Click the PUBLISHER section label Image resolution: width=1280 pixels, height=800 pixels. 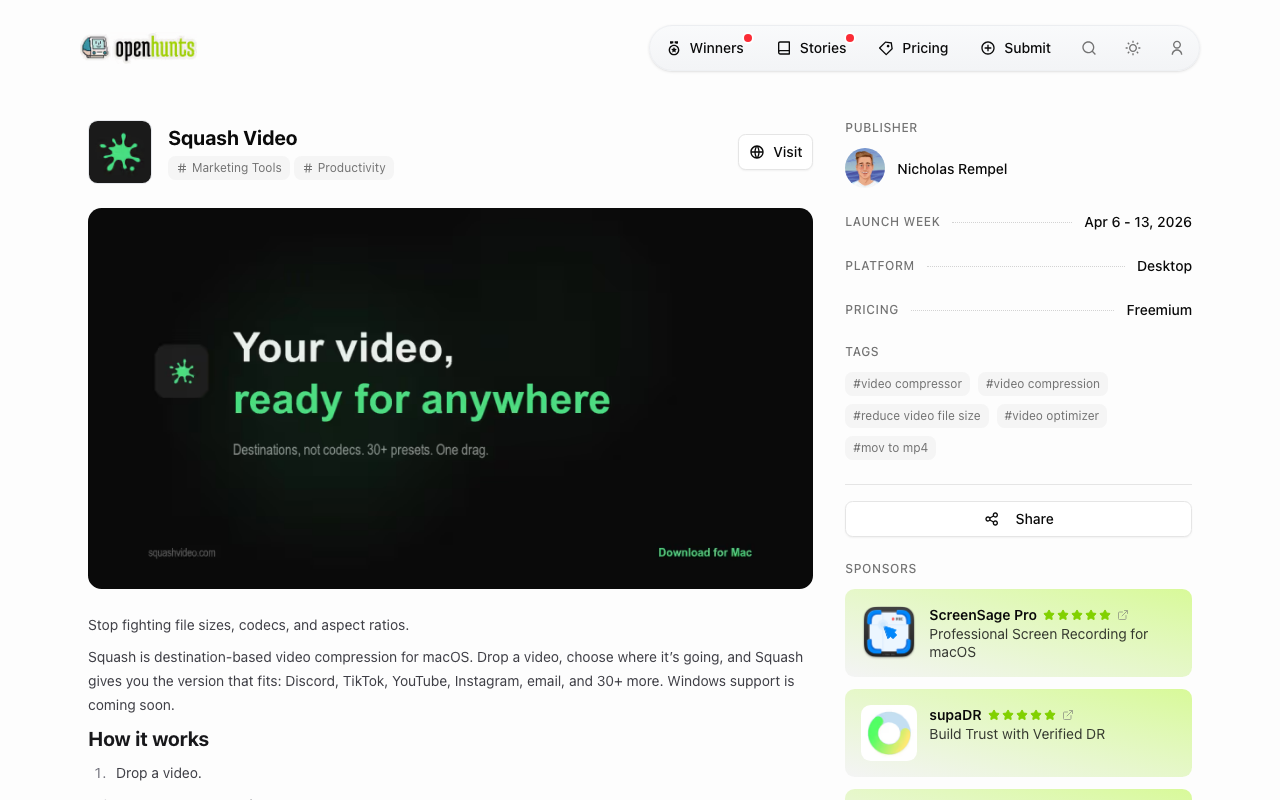pos(881,128)
